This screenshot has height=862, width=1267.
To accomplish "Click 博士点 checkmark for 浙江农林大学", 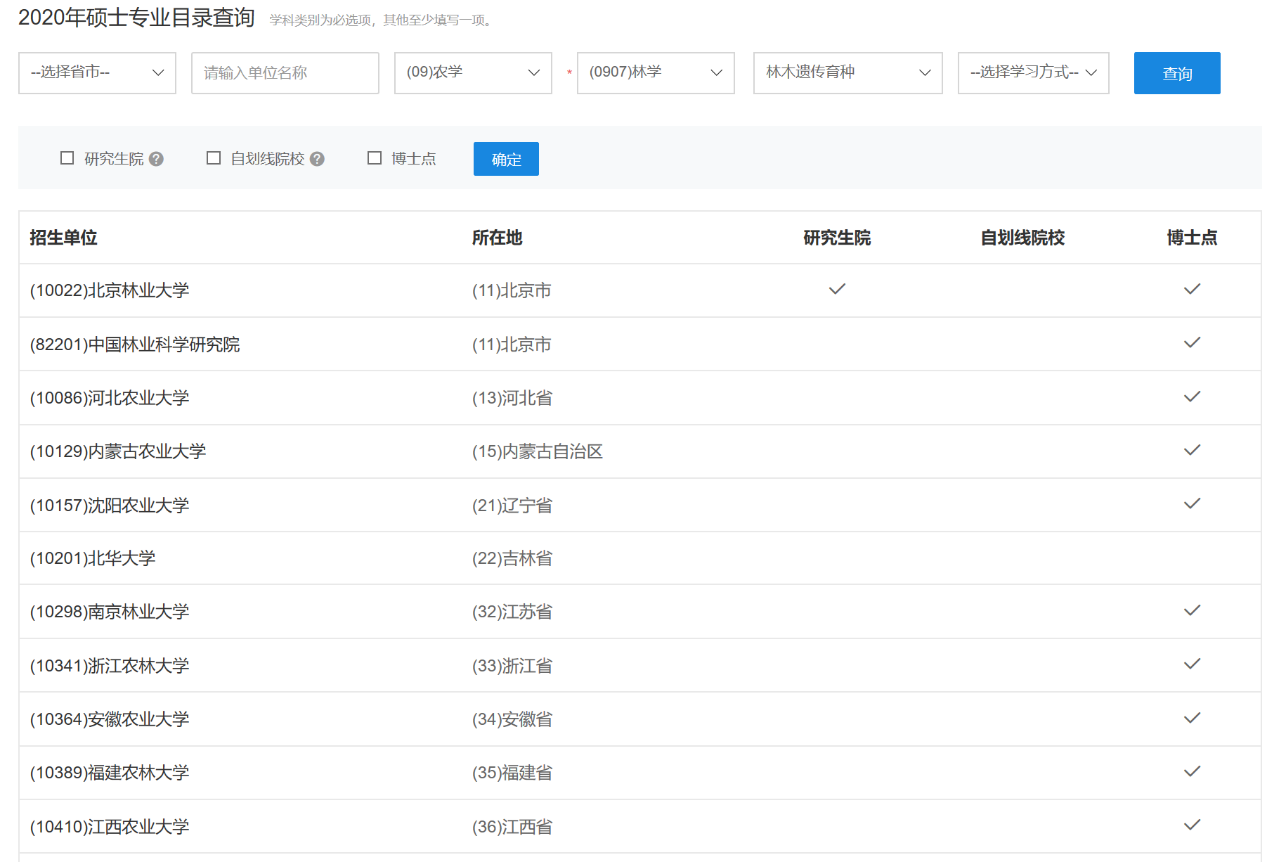I will click(x=1192, y=664).
